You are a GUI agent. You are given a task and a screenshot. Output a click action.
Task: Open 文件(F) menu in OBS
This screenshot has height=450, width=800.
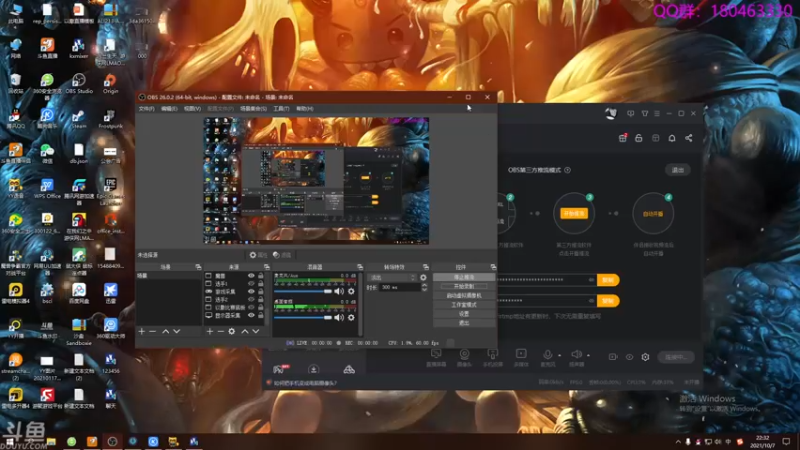146,109
